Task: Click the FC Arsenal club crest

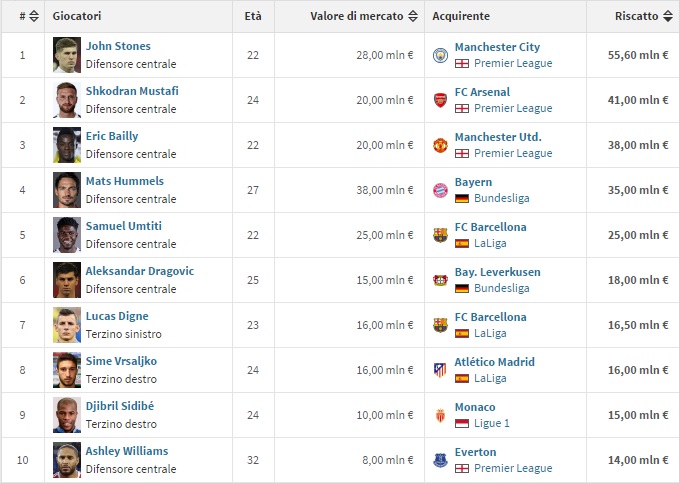Action: point(440,100)
